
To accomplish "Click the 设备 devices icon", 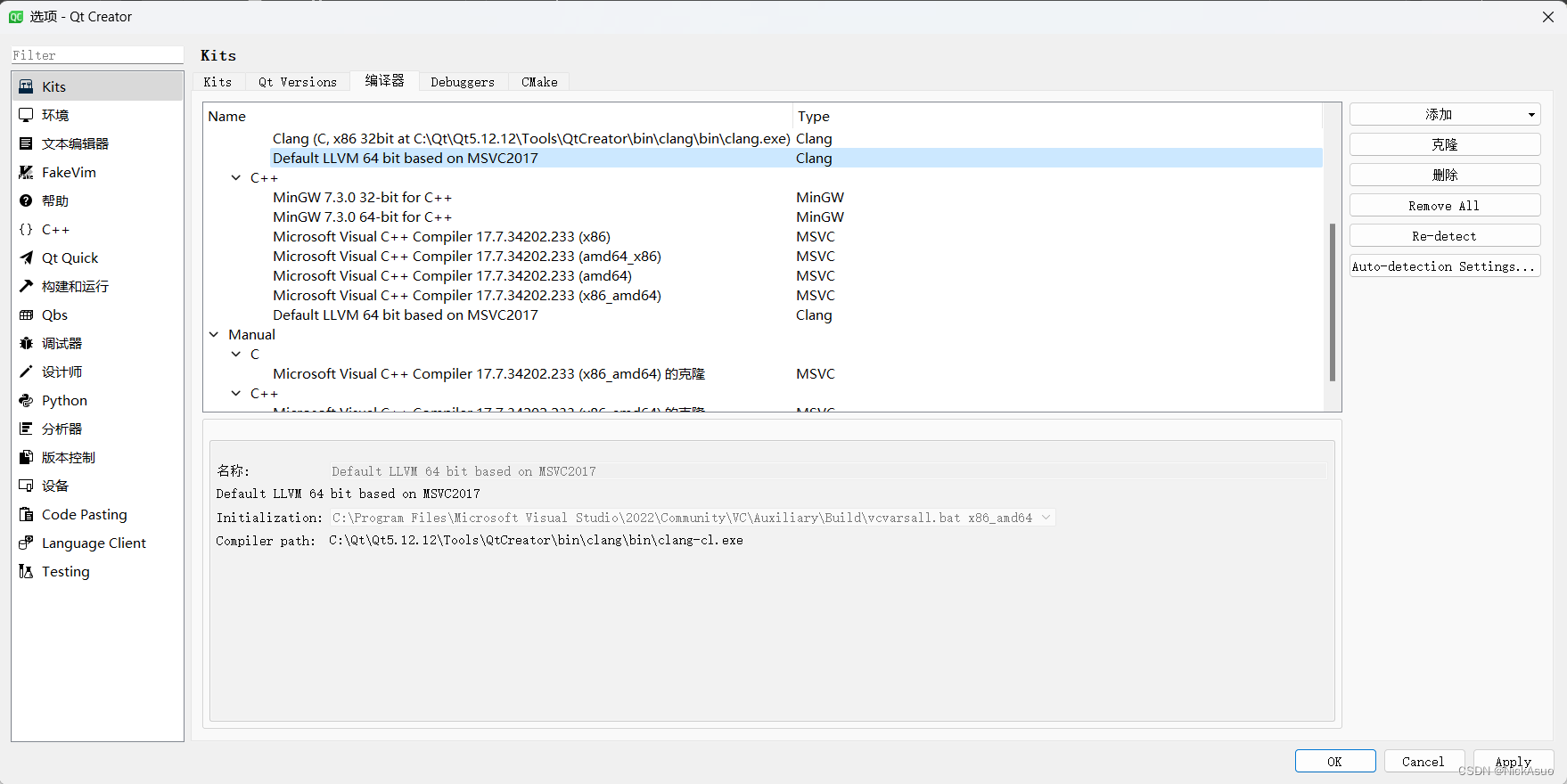I will (x=26, y=486).
